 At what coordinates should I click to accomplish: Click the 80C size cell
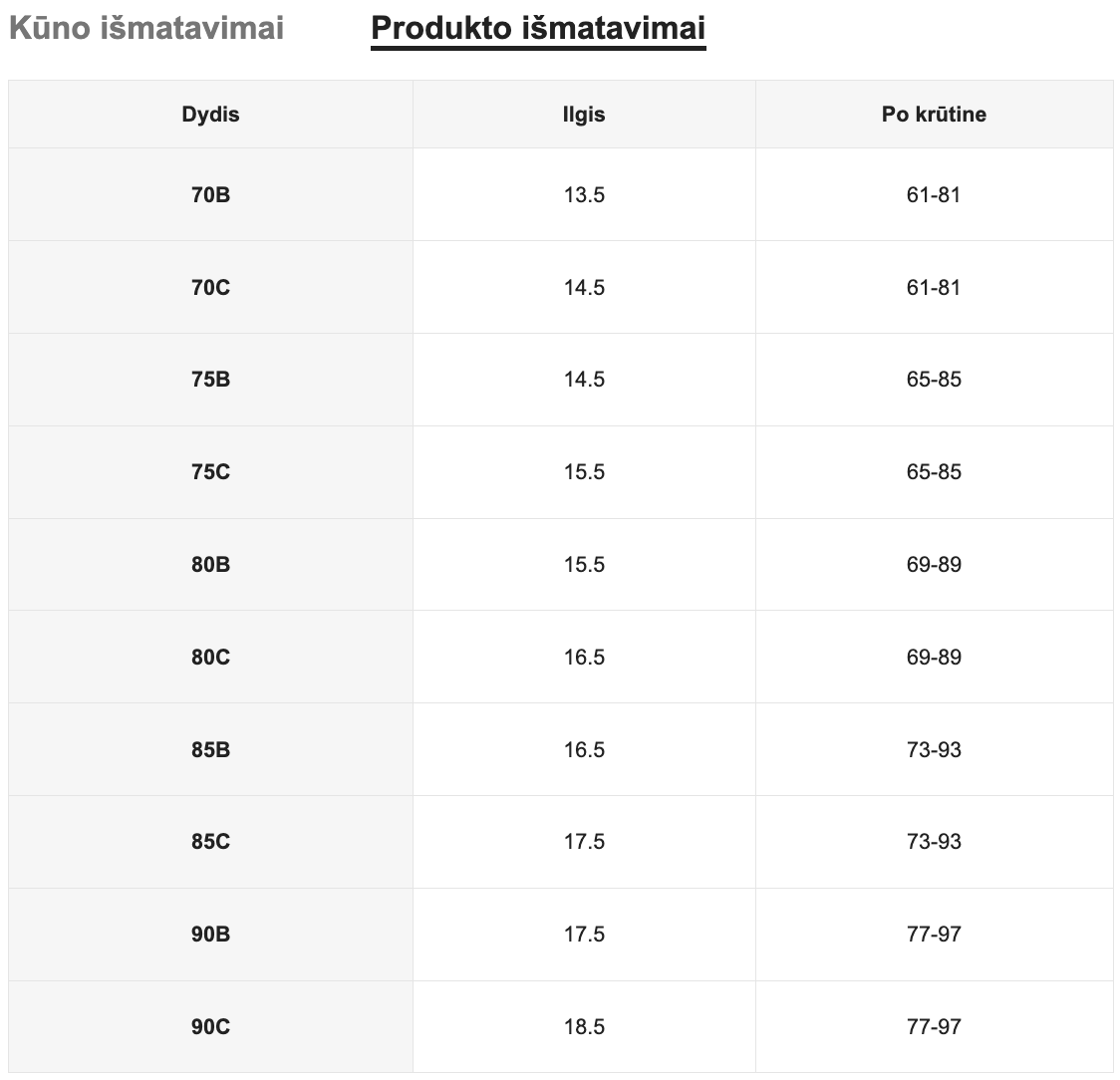tap(210, 658)
